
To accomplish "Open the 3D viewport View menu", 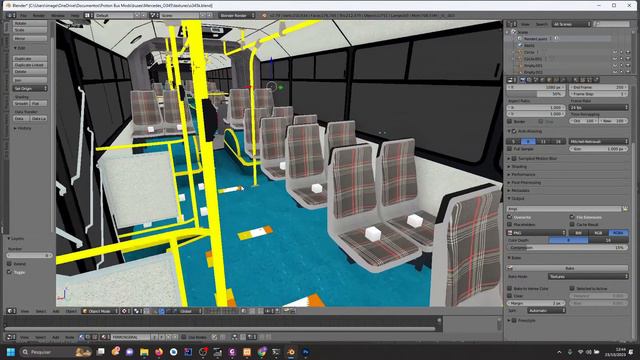I will 25,311.
